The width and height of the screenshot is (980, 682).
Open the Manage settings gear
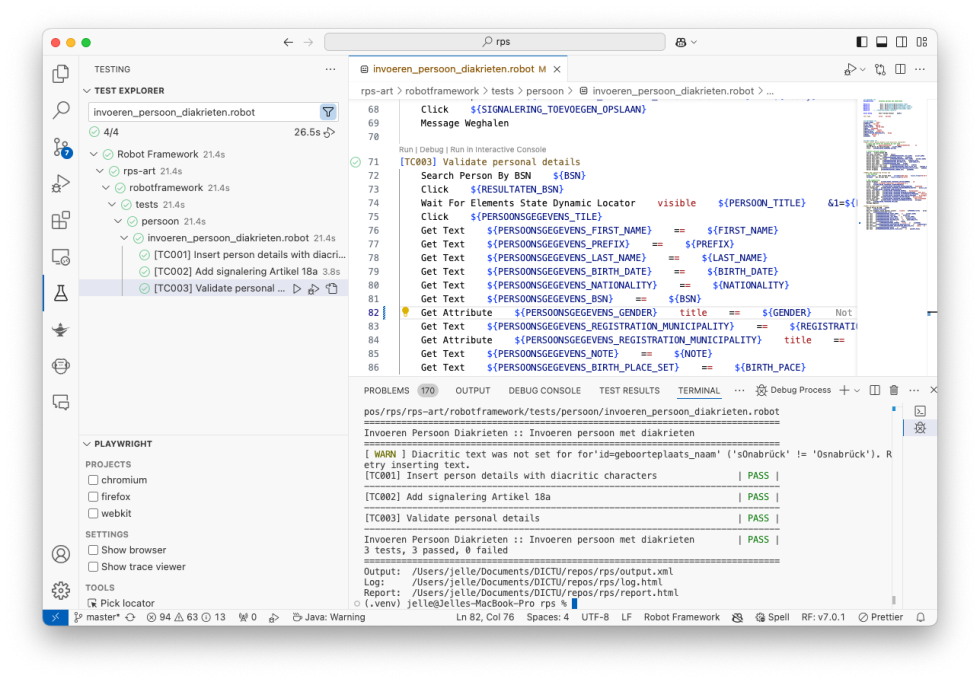(x=61, y=590)
